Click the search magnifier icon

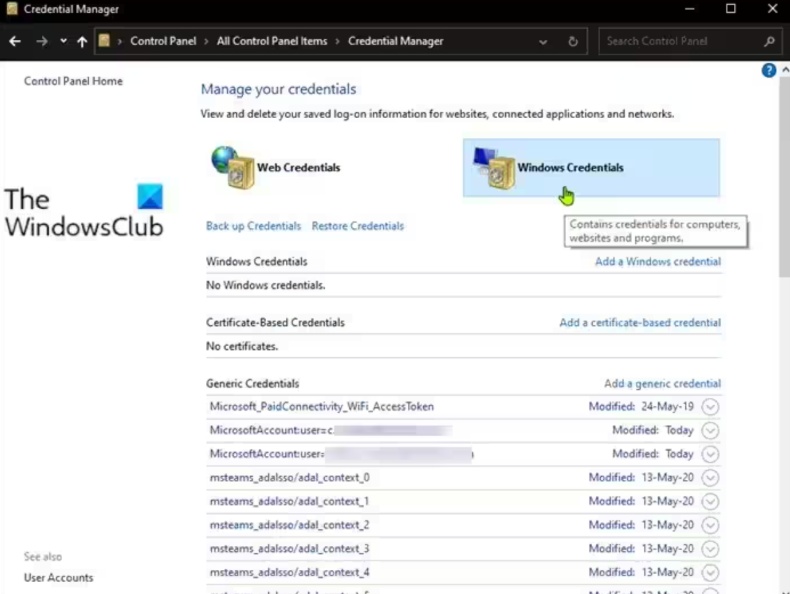point(769,41)
